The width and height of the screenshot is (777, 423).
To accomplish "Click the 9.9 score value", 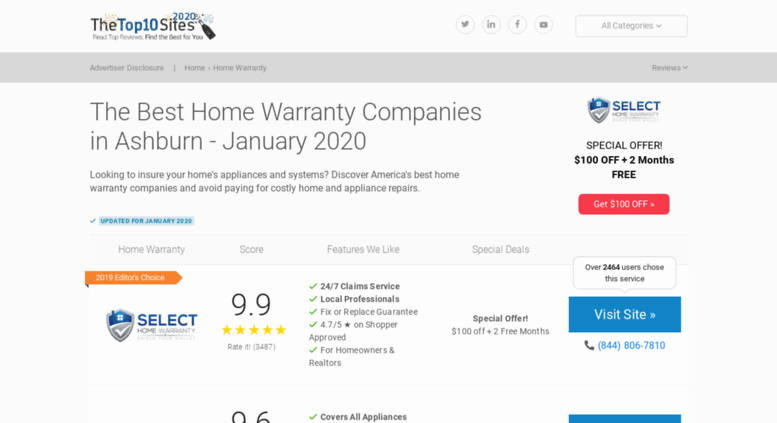I will pyautogui.click(x=251, y=304).
